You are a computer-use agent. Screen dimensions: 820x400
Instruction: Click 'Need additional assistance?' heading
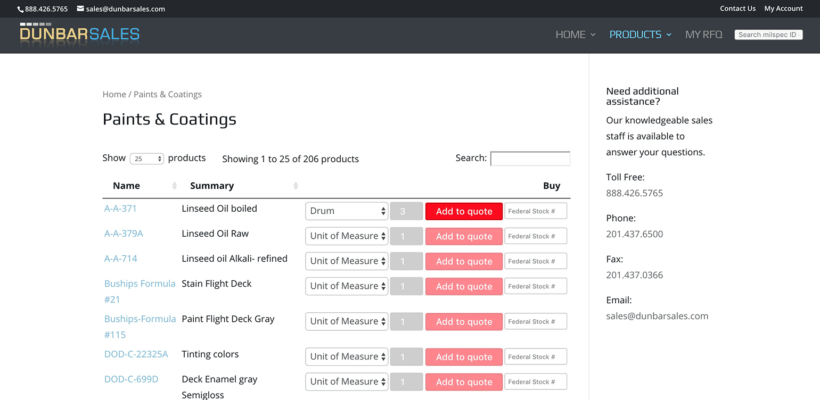(642, 96)
